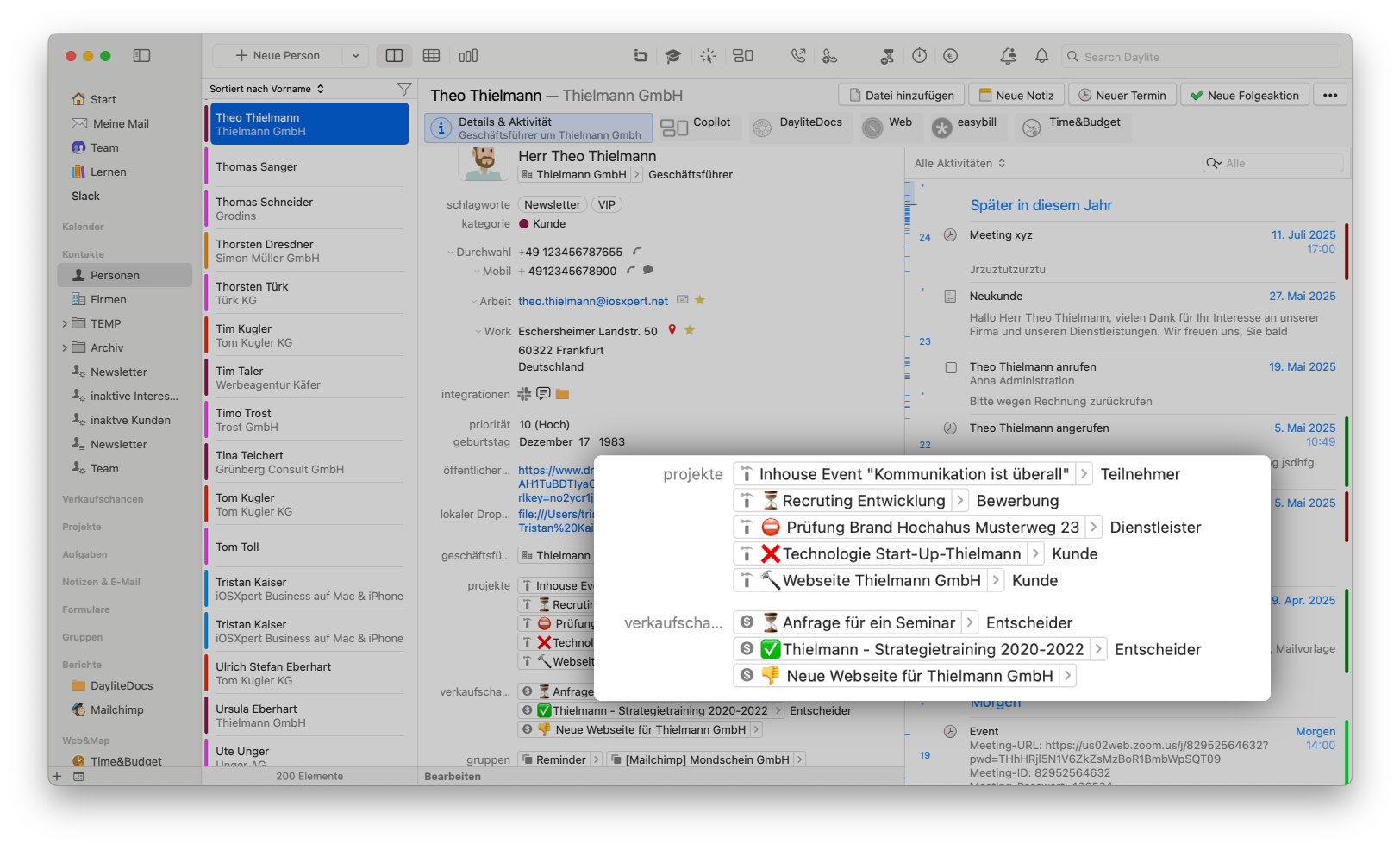Expand the Mobil label chevron
1400x850 pixels.
tap(477, 272)
